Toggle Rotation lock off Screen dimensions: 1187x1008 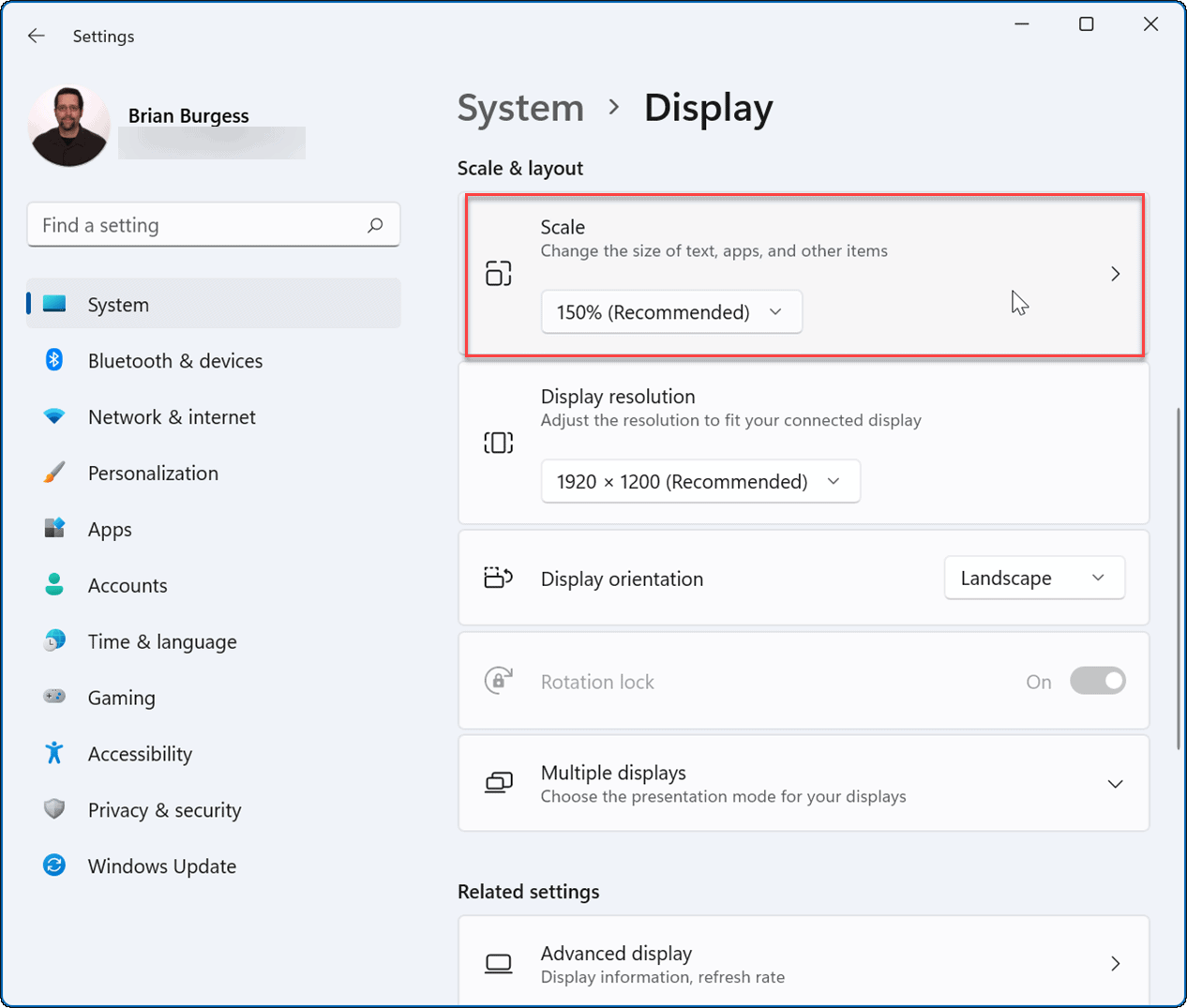[x=1097, y=681]
